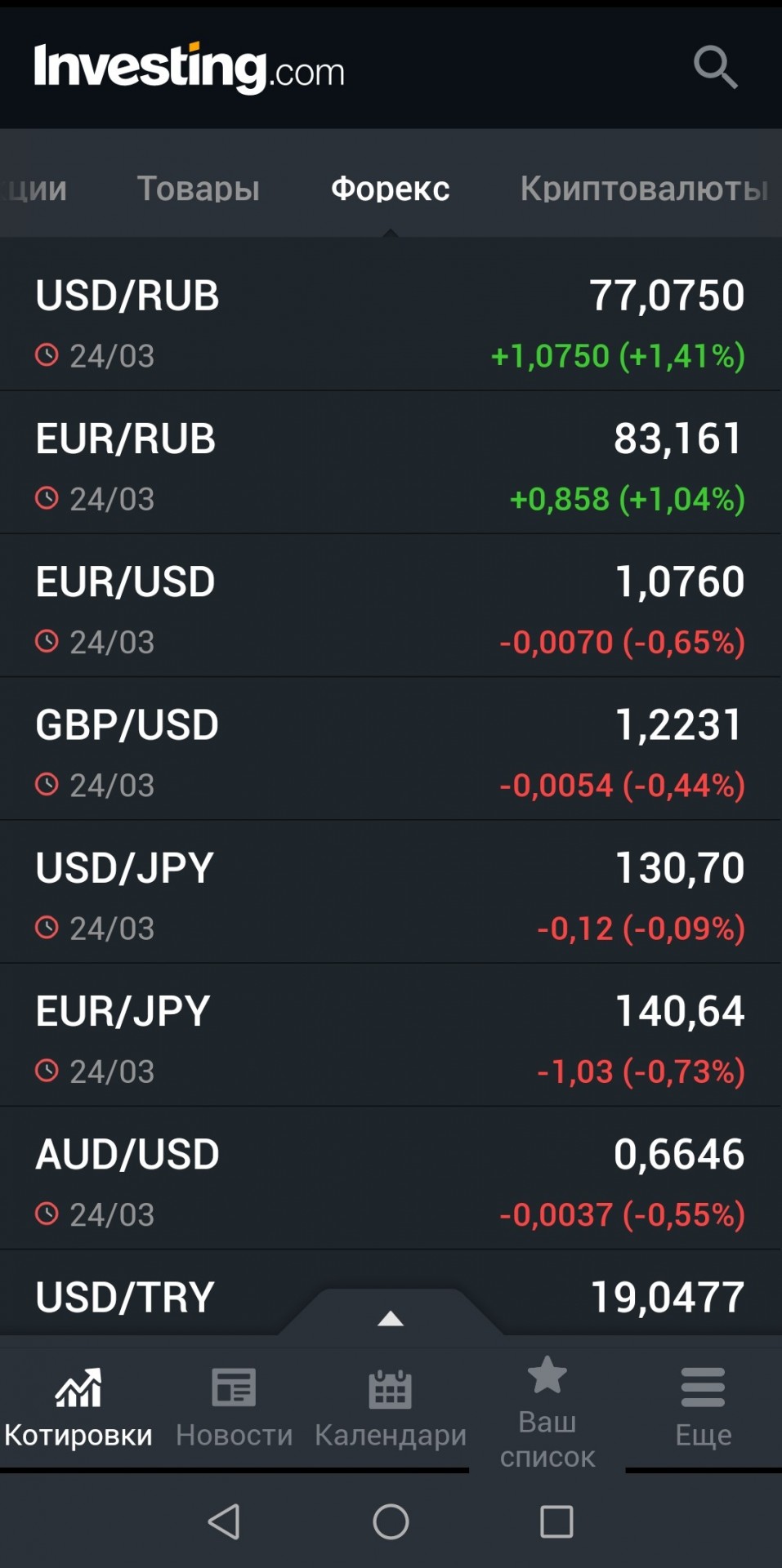Viewport: 782px width, 1568px height.
Task: Open Еще hamburger menu icon
Action: point(703,1388)
